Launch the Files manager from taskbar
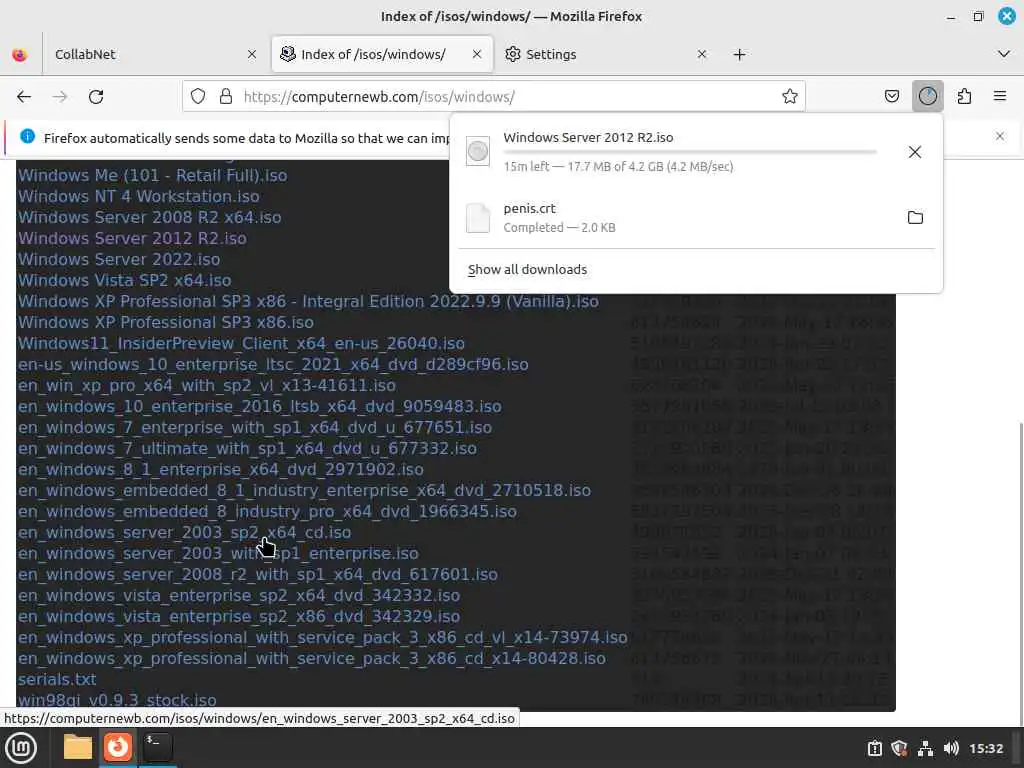The image size is (1024, 768). click(x=78, y=747)
